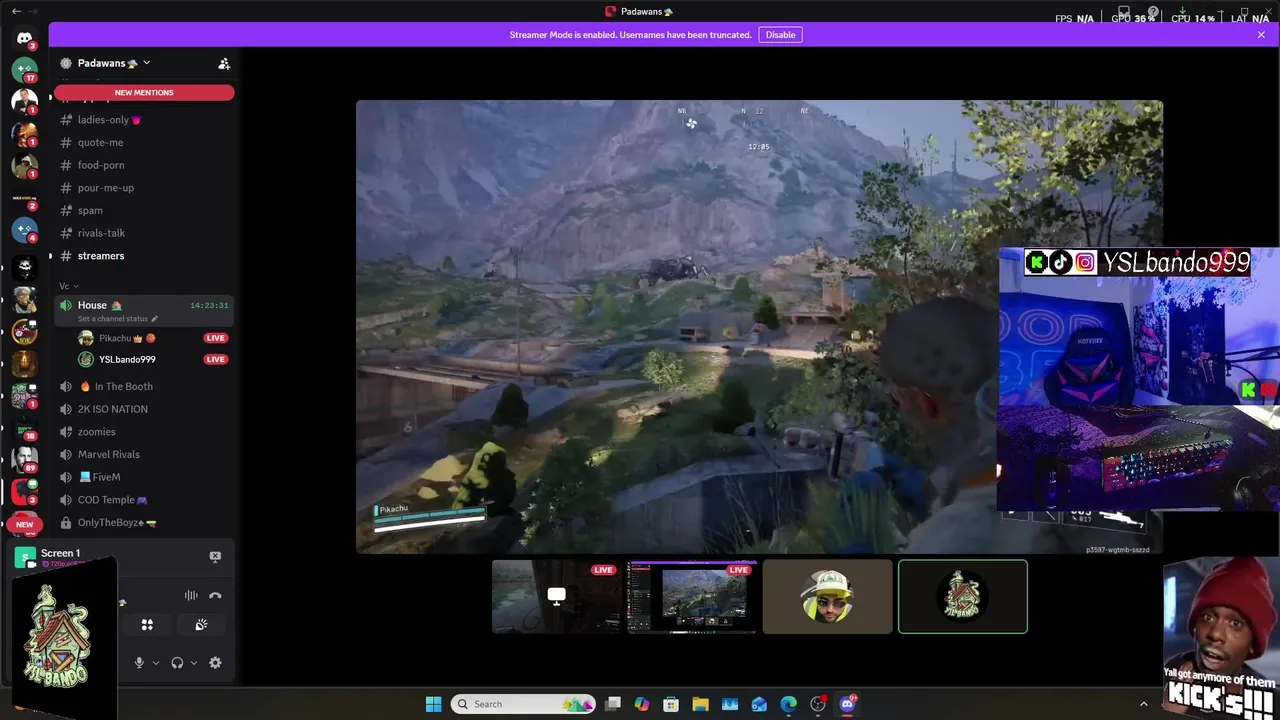The width and height of the screenshot is (1280, 720).
Task: Open Padawans server menu dropdown
Action: (146, 63)
